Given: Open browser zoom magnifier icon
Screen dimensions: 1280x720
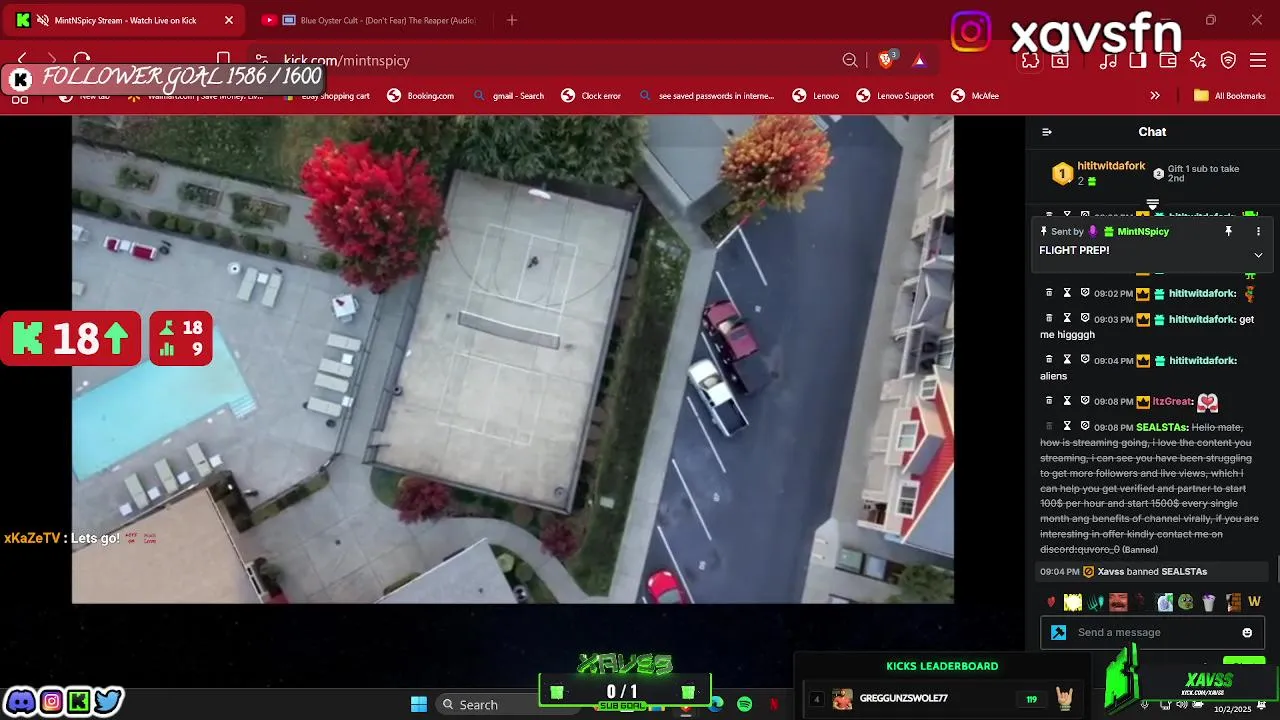Looking at the screenshot, I should [850, 60].
